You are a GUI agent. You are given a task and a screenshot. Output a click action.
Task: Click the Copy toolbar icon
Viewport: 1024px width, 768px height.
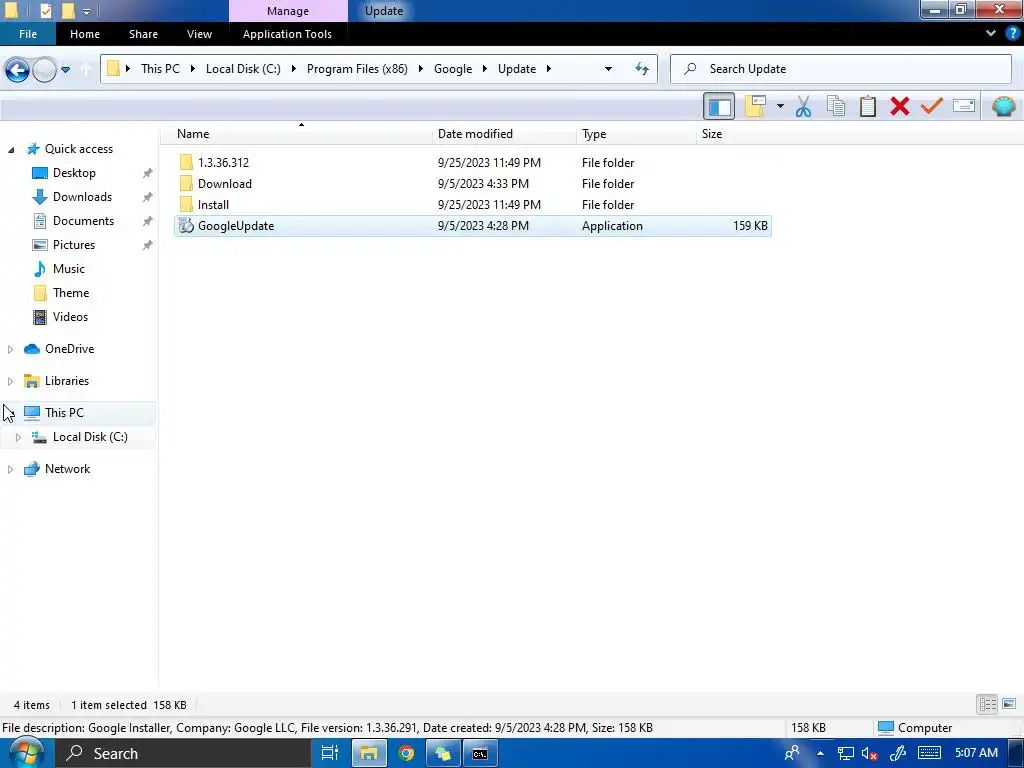[836, 106]
